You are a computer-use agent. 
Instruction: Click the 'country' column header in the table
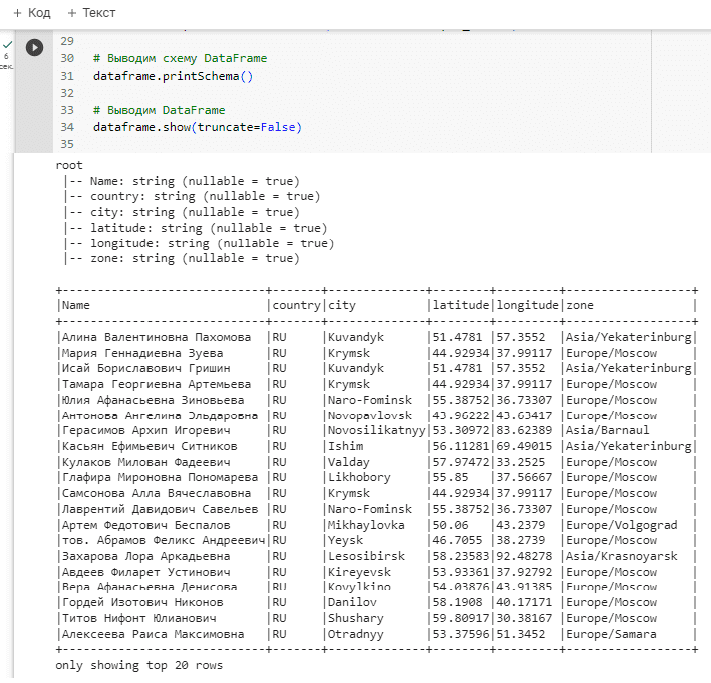coord(297,305)
